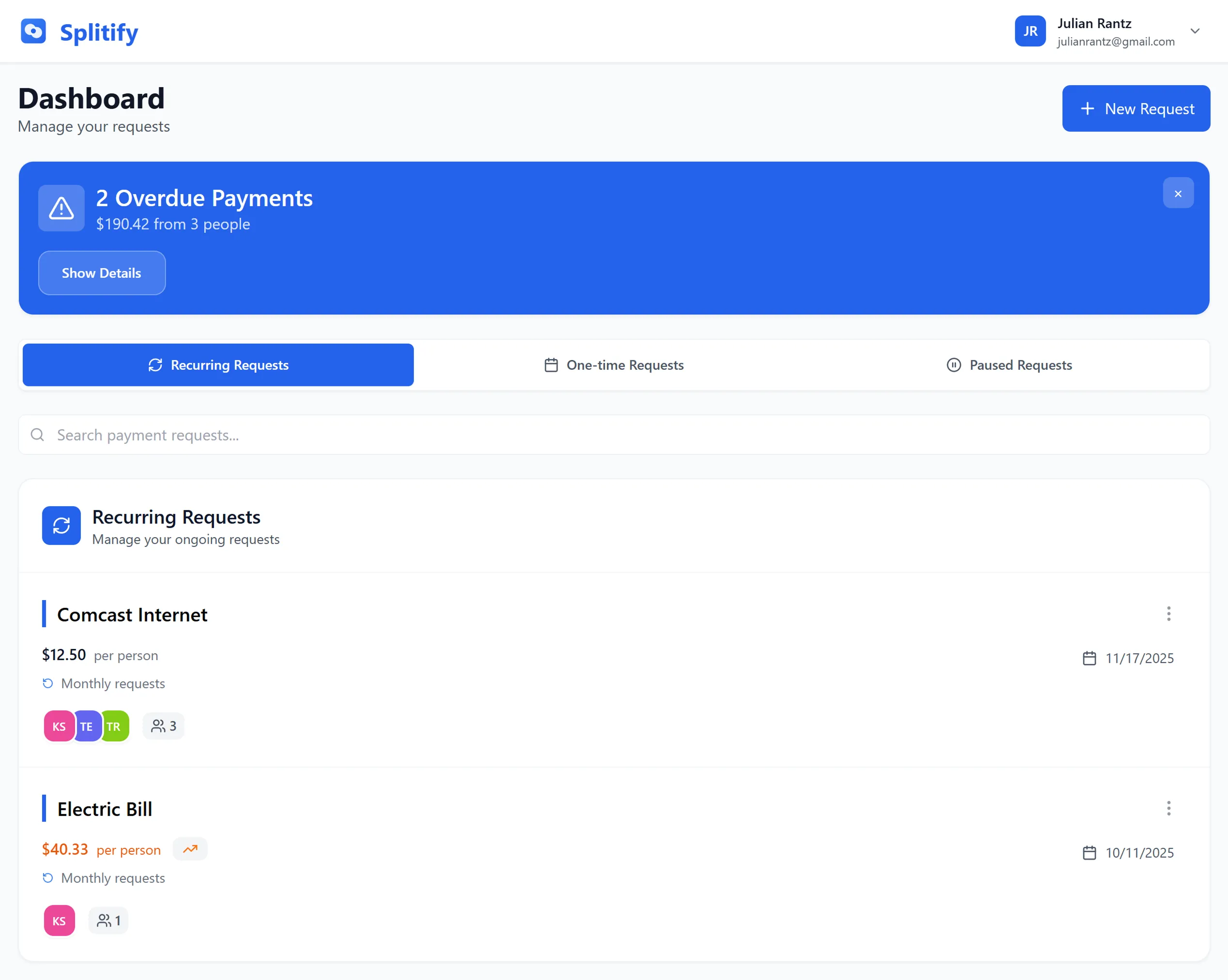Viewport: 1228px width, 980px height.
Task: Select the Recurring Requests tab
Action: (218, 365)
